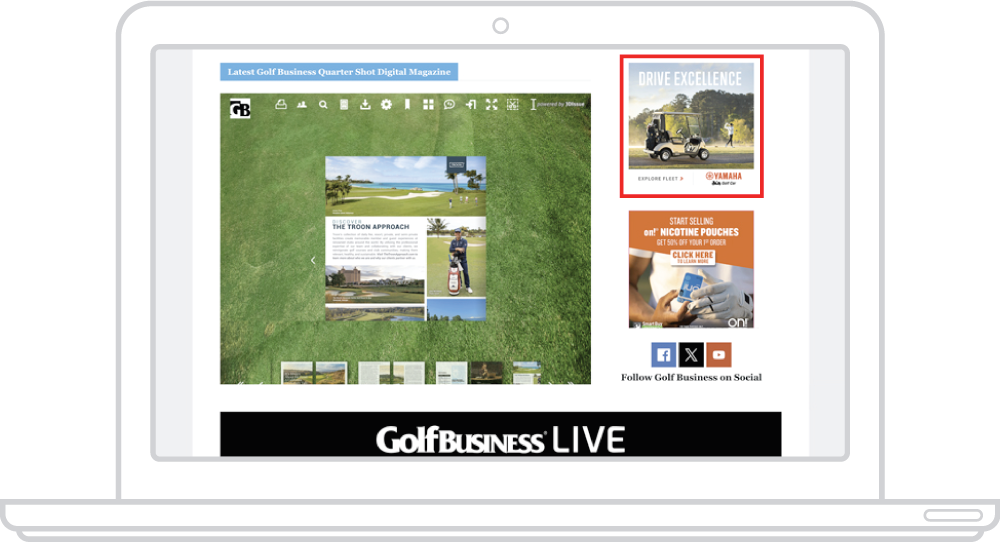The height and width of the screenshot is (543, 1000).
Task: Open the contents page icon
Action: [344, 105]
